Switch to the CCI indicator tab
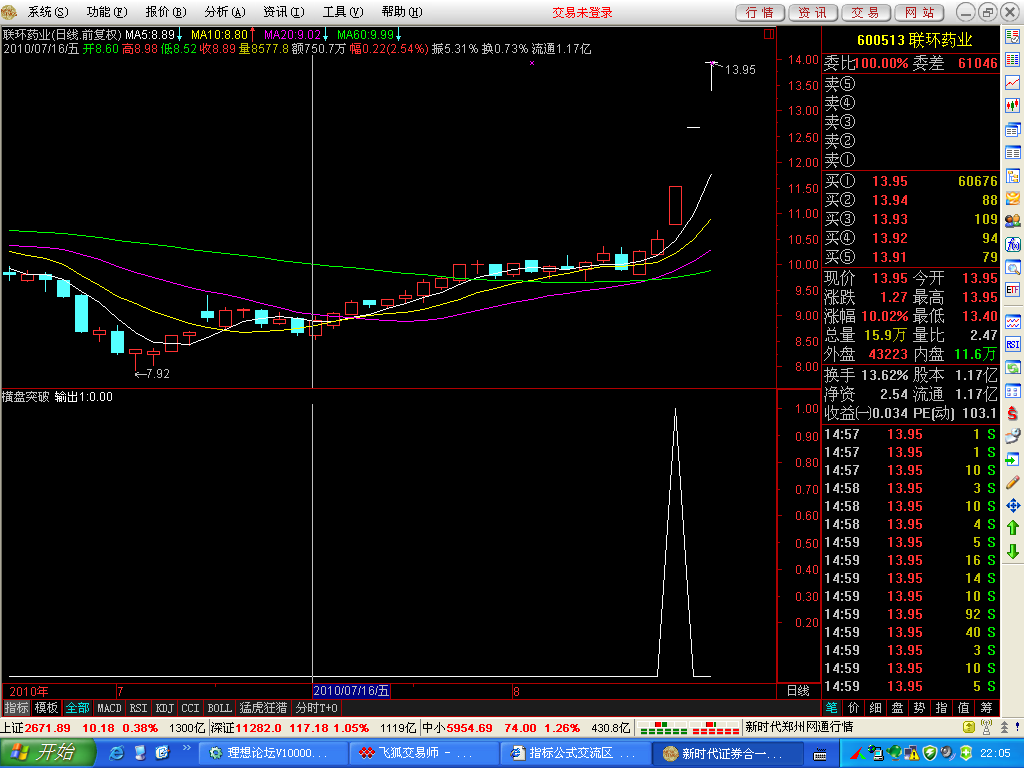Viewport: 1024px width, 768px height. pyautogui.click(x=190, y=708)
